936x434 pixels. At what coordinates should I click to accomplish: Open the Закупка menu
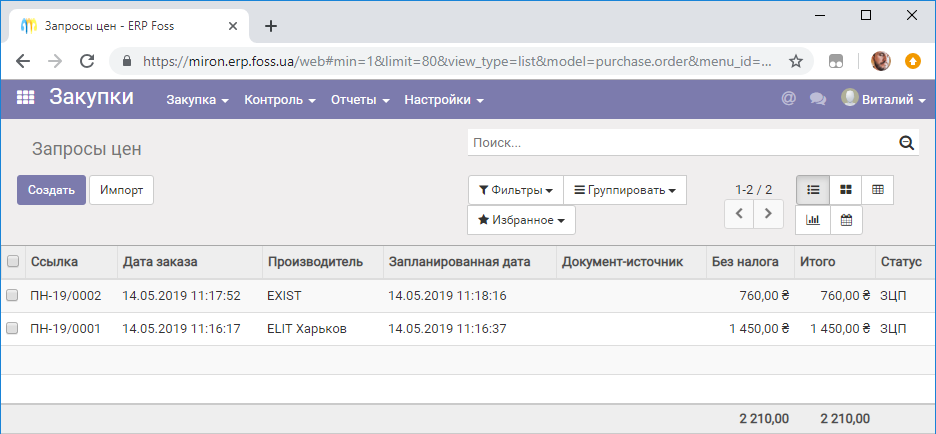[198, 100]
